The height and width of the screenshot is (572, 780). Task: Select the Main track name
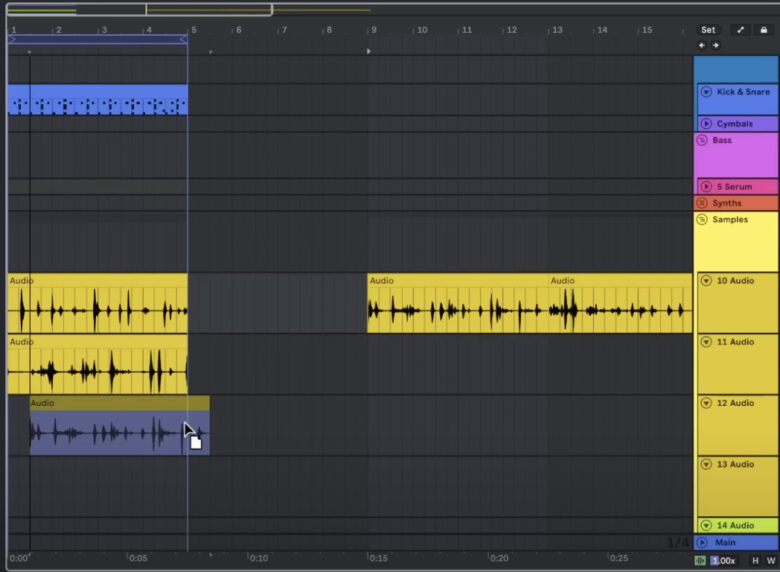point(725,542)
